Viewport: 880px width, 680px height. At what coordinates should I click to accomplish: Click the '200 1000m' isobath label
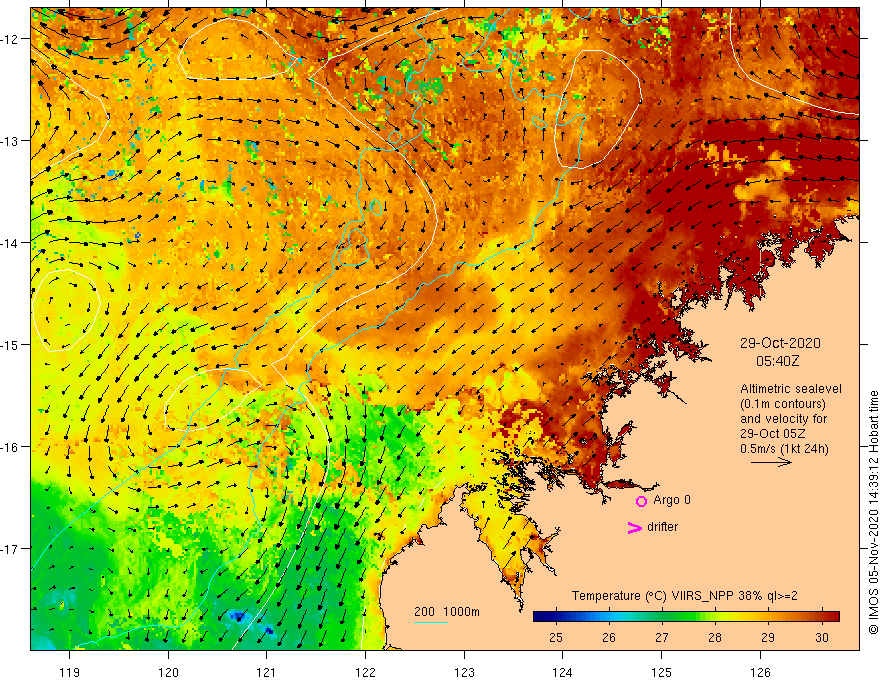(447, 612)
